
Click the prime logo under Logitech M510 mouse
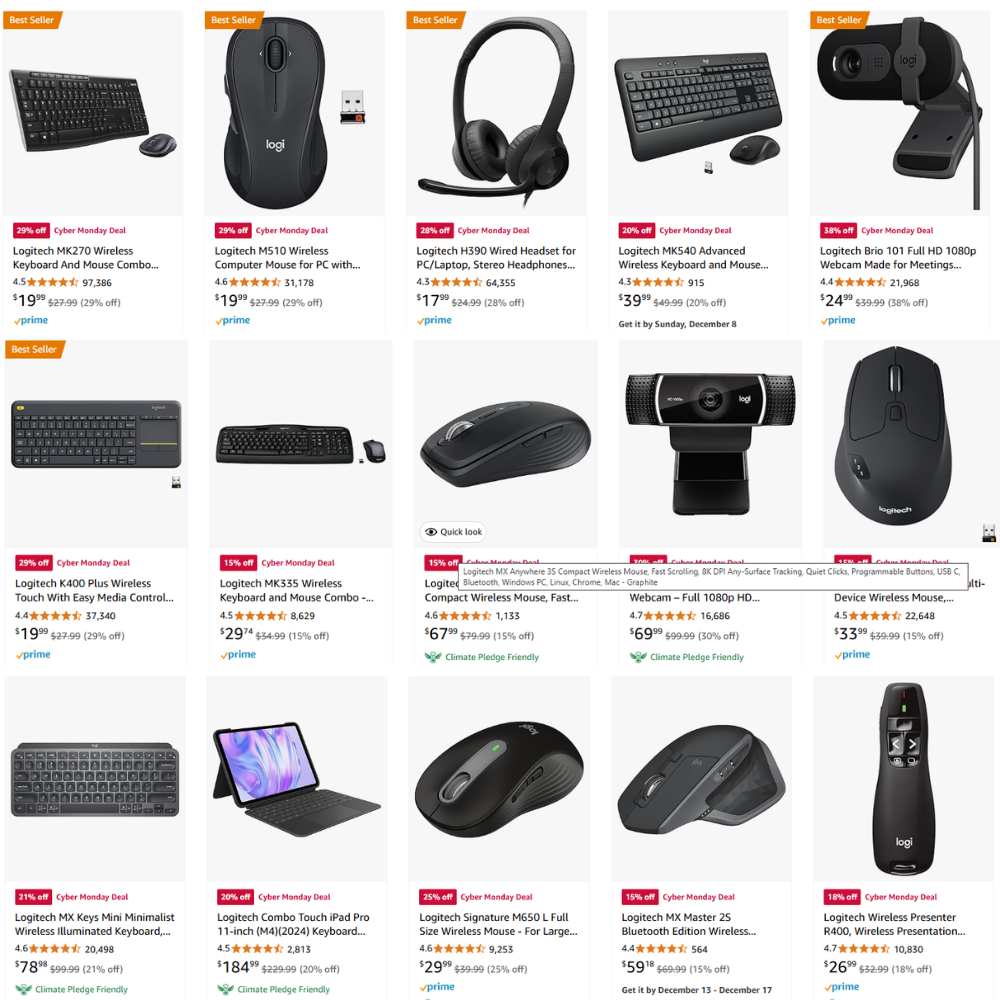click(x=233, y=320)
